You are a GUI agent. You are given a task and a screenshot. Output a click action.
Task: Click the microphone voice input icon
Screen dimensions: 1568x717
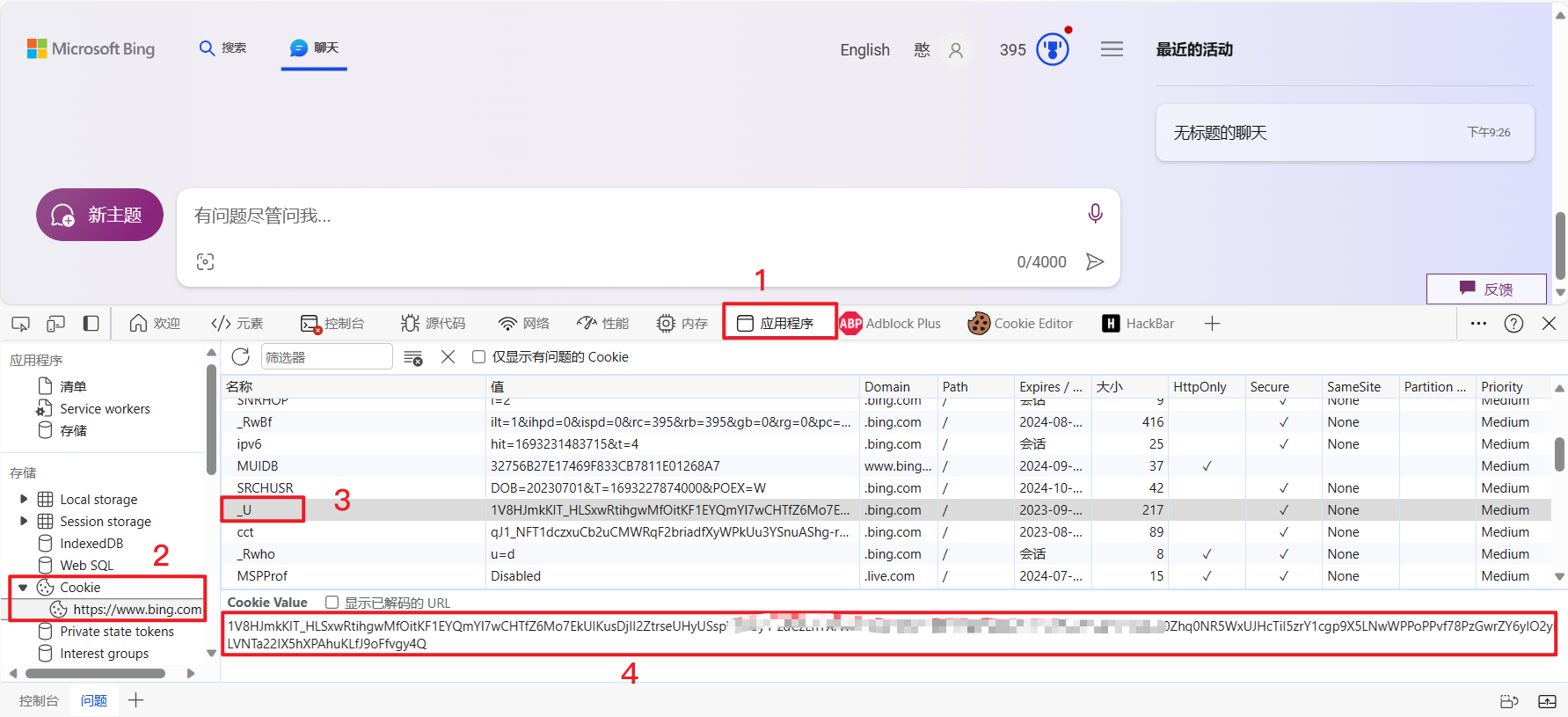[x=1095, y=213]
